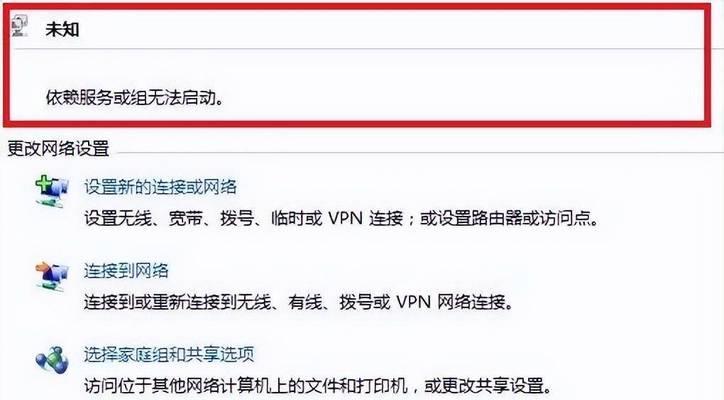Image resolution: width=724 pixels, height=400 pixels.
Task: Open the 连接到网络 link
Action: click(x=126, y=271)
